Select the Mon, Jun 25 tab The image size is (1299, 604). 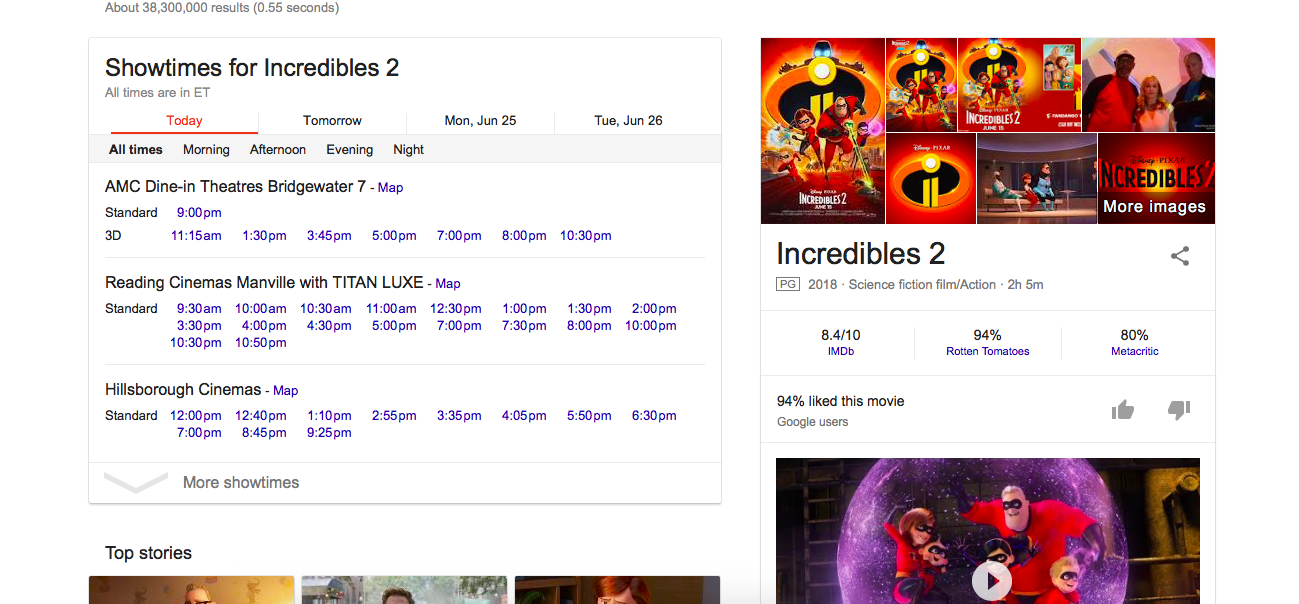tap(480, 121)
